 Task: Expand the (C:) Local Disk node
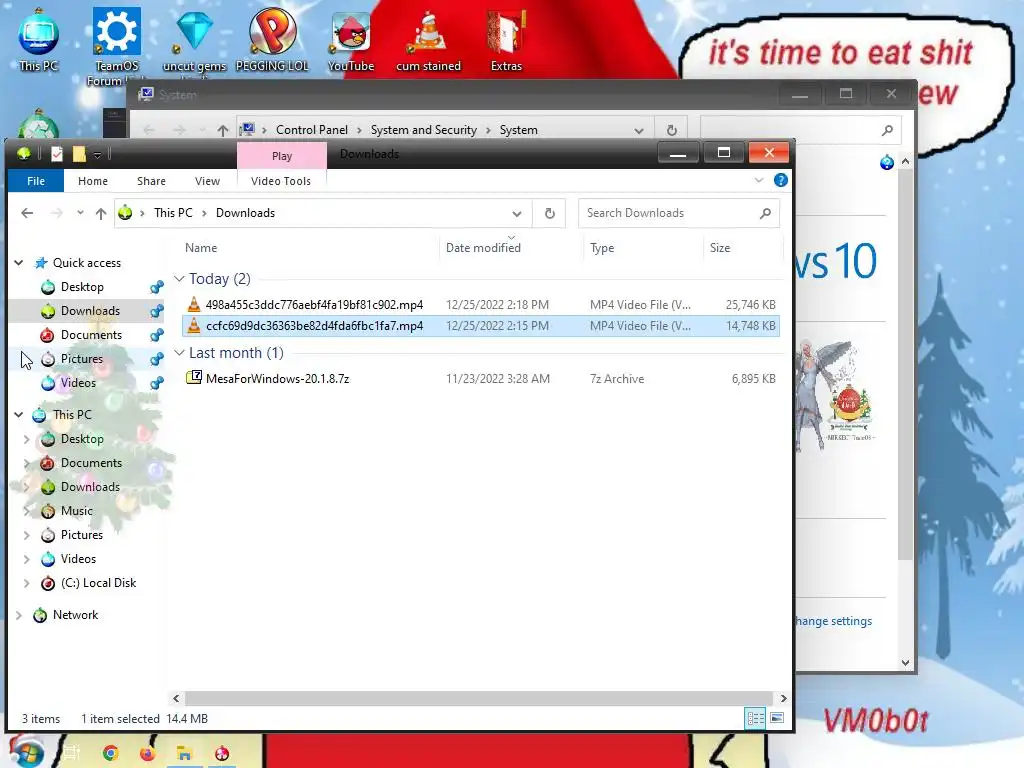27,583
